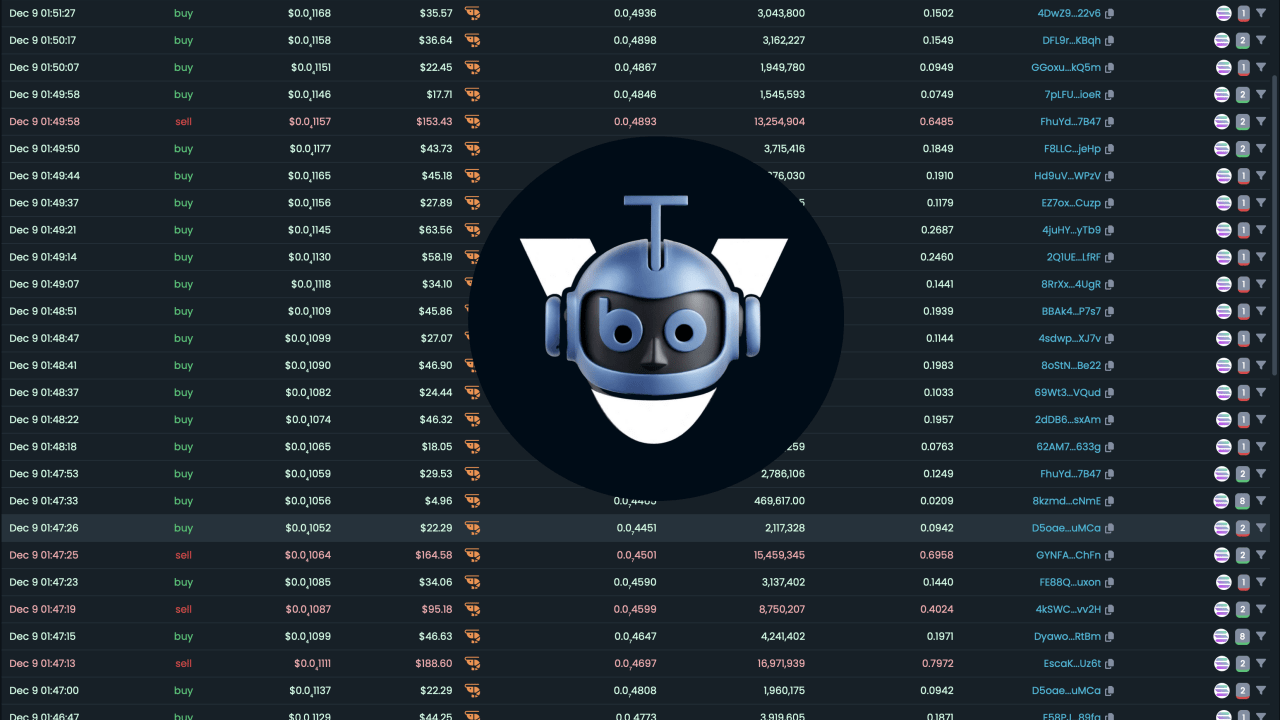Select the highlighted Dec 9 01:47:26 buy row
The height and width of the screenshot is (720, 1280).
(636, 528)
